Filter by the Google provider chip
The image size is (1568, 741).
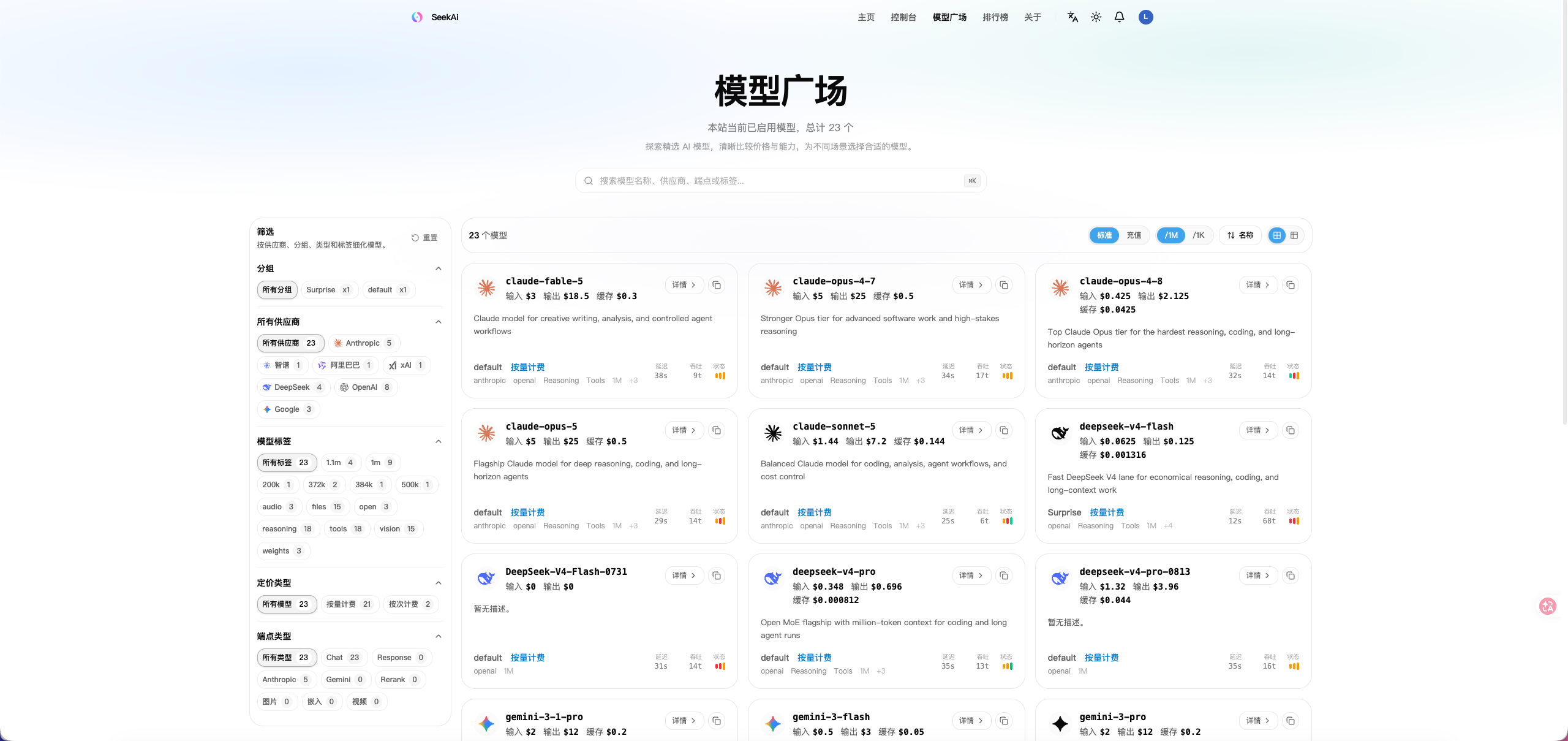288,409
